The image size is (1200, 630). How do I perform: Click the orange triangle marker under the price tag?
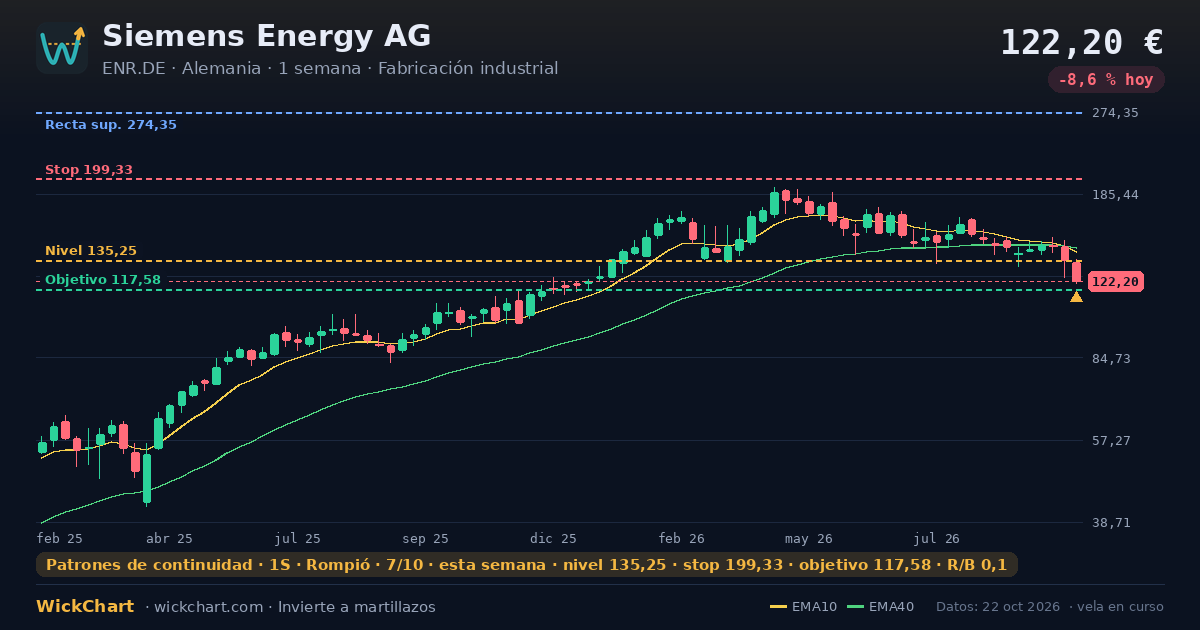coord(1076,296)
